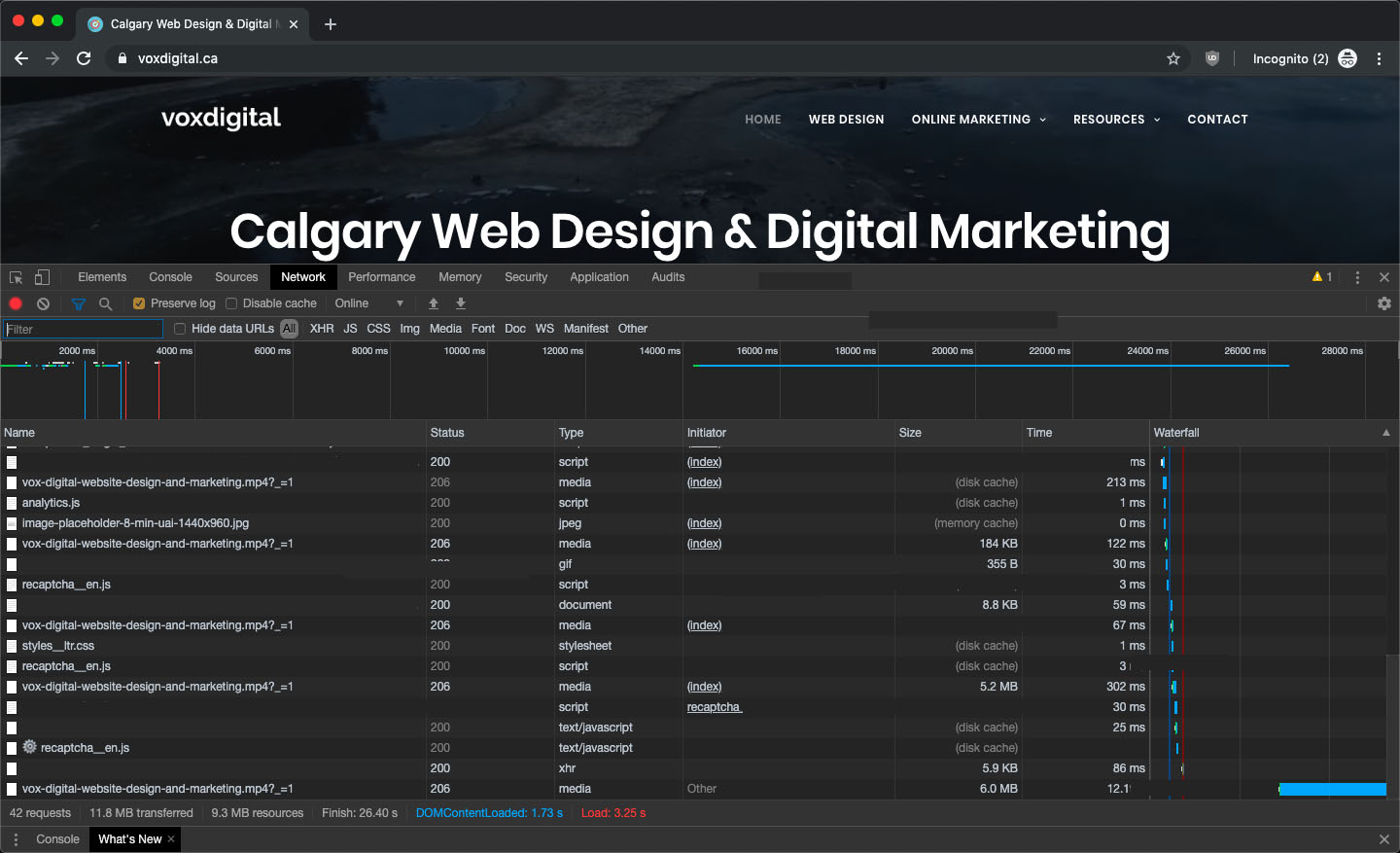This screenshot has width=1400, height=853.
Task: Click the Filter text input
Action: 83,329
